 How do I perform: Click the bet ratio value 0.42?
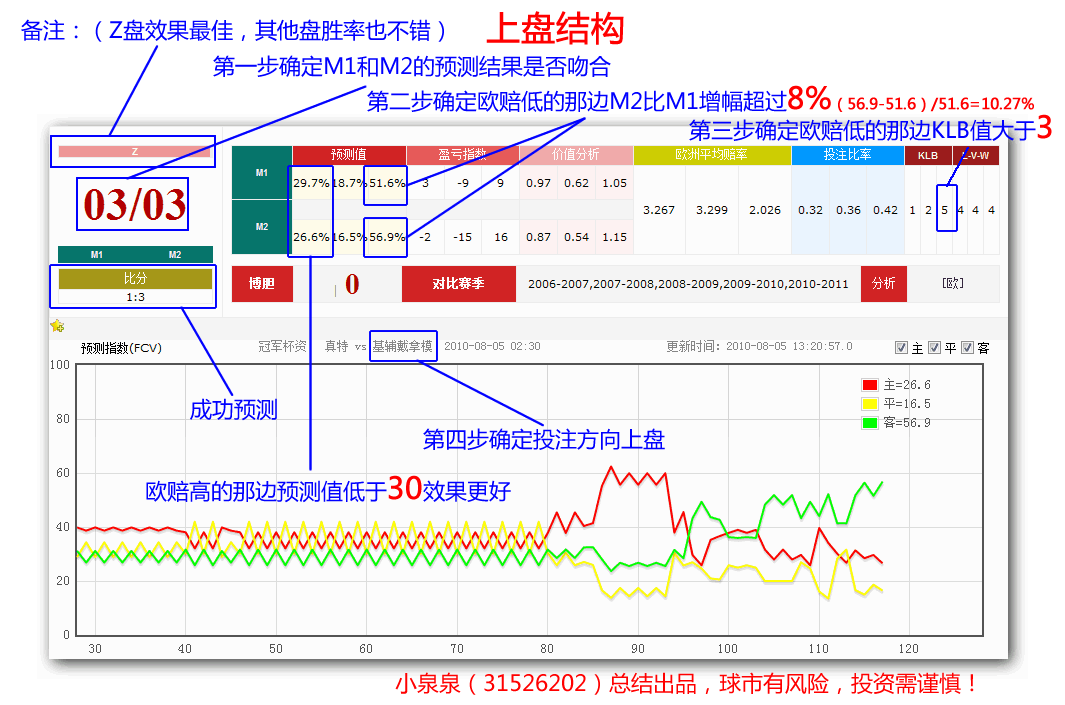point(886,211)
